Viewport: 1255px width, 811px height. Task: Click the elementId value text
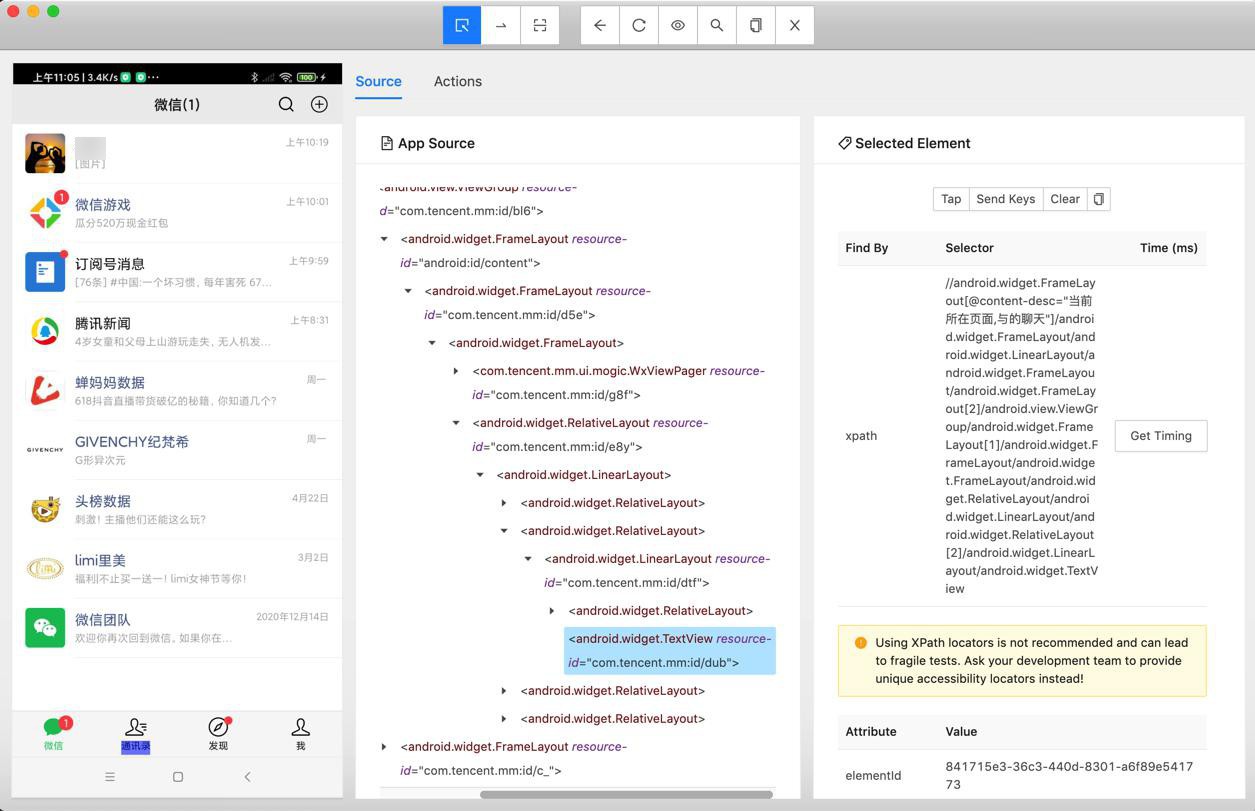[1069, 775]
